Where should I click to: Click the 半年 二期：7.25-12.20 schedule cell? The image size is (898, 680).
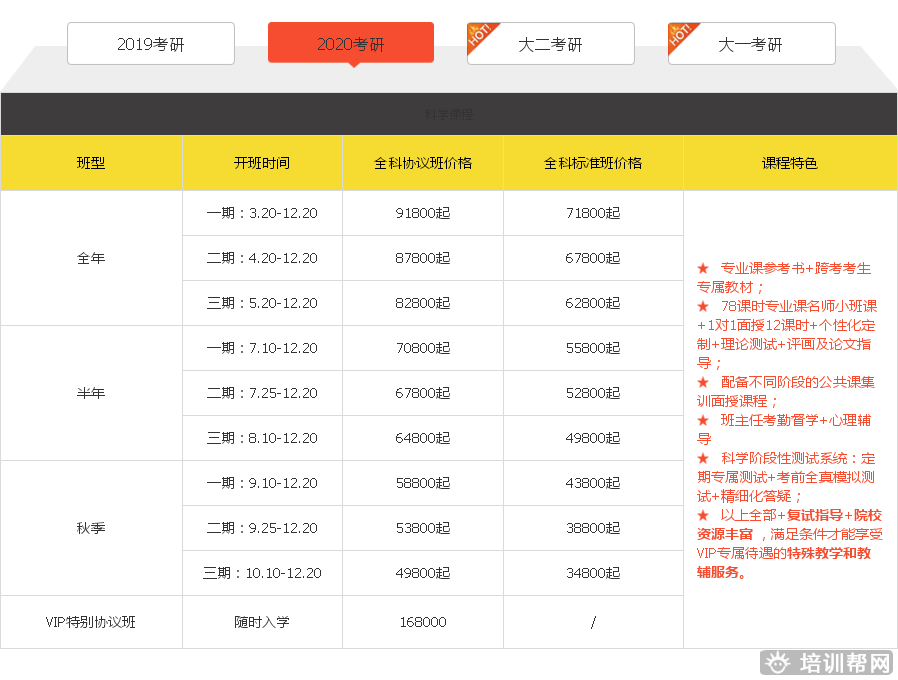[x=262, y=393]
